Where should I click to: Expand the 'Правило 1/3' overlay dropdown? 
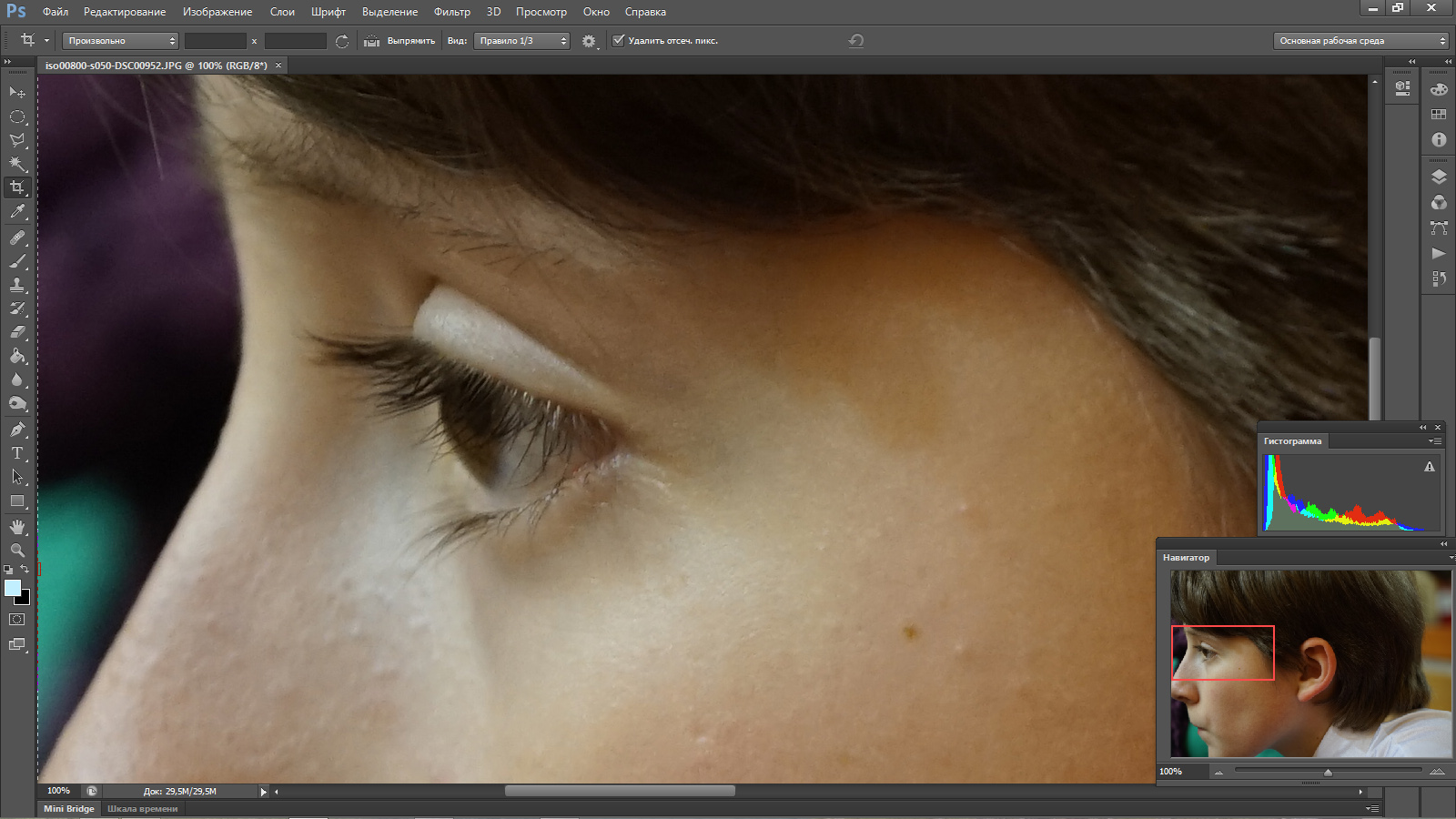click(x=521, y=41)
